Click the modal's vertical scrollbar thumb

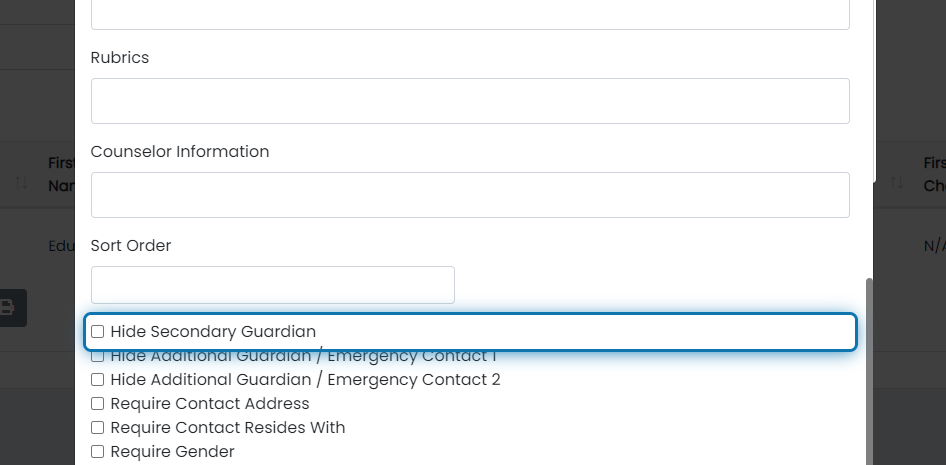[869, 372]
